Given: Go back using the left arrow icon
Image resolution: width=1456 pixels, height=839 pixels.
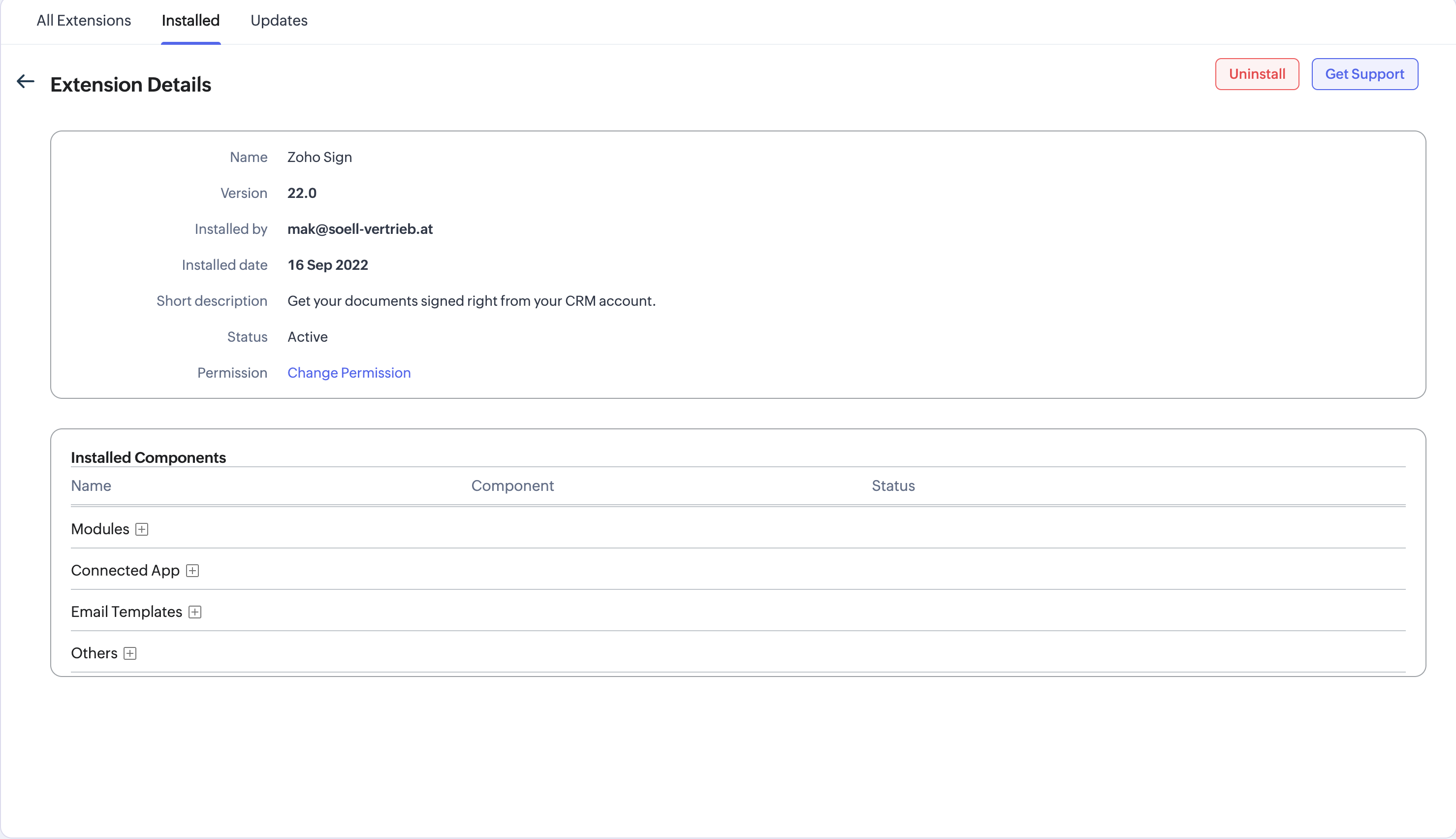Looking at the screenshot, I should [25, 82].
